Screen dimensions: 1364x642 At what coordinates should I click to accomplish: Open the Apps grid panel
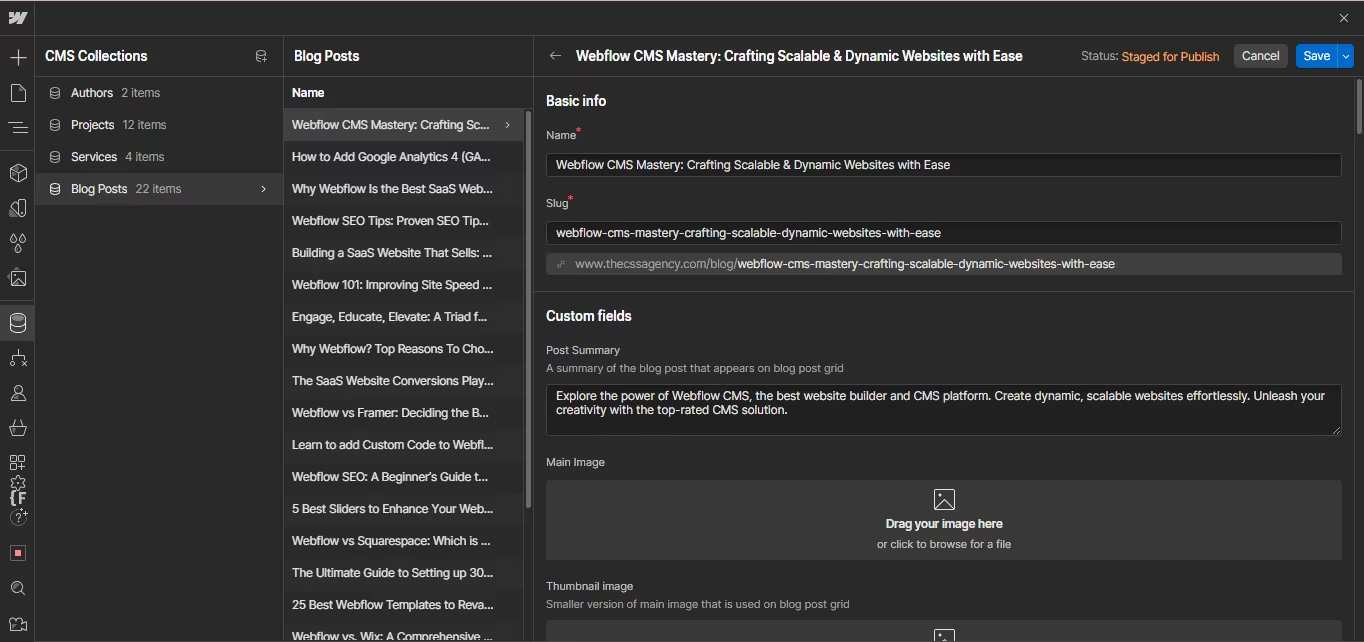(x=18, y=462)
